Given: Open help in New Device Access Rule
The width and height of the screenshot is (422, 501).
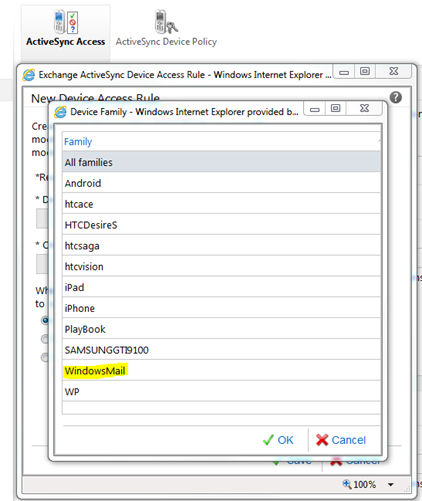Looking at the screenshot, I should pyautogui.click(x=396, y=97).
